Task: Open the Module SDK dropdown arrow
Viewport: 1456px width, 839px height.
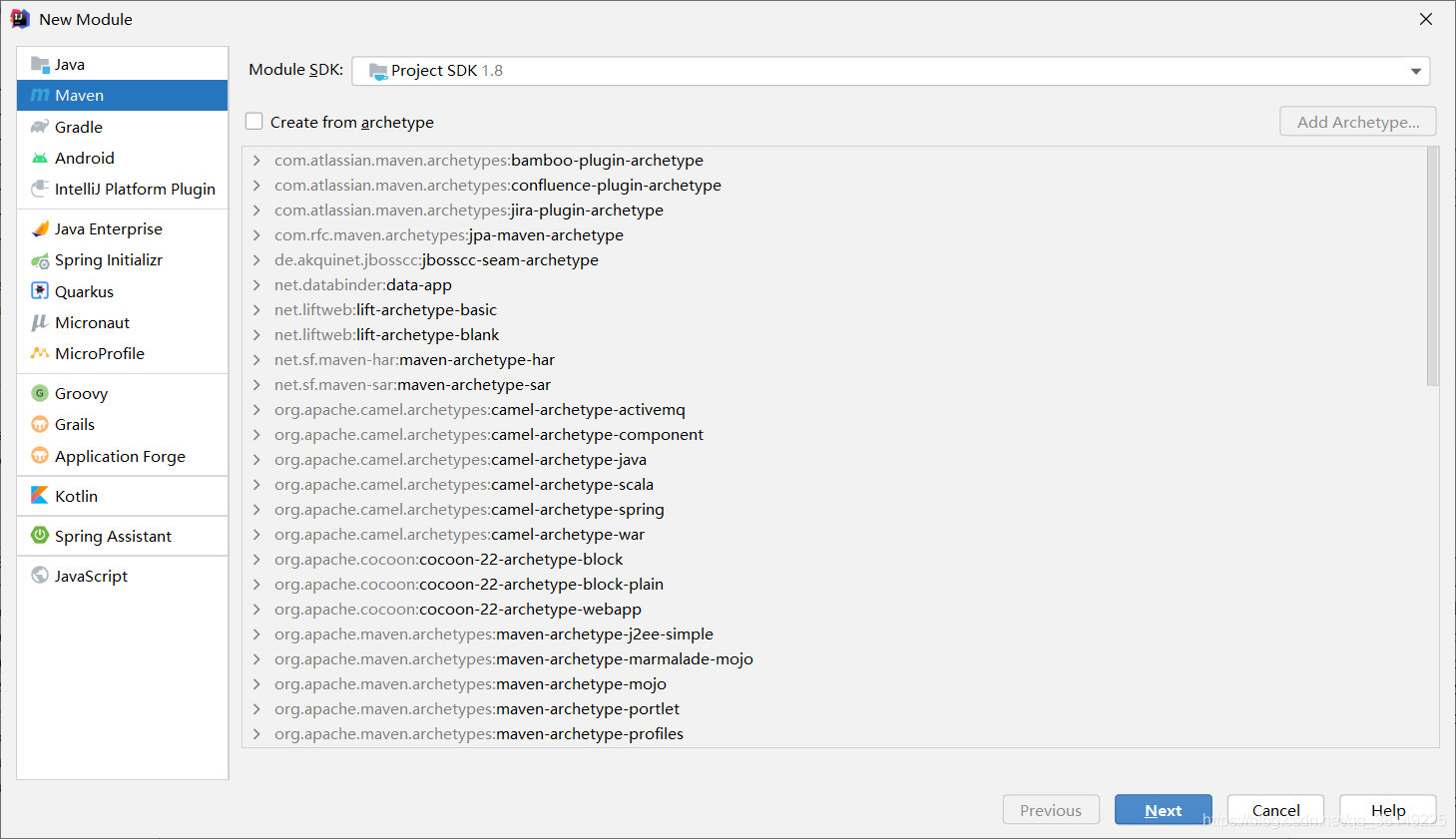Action: tap(1415, 71)
